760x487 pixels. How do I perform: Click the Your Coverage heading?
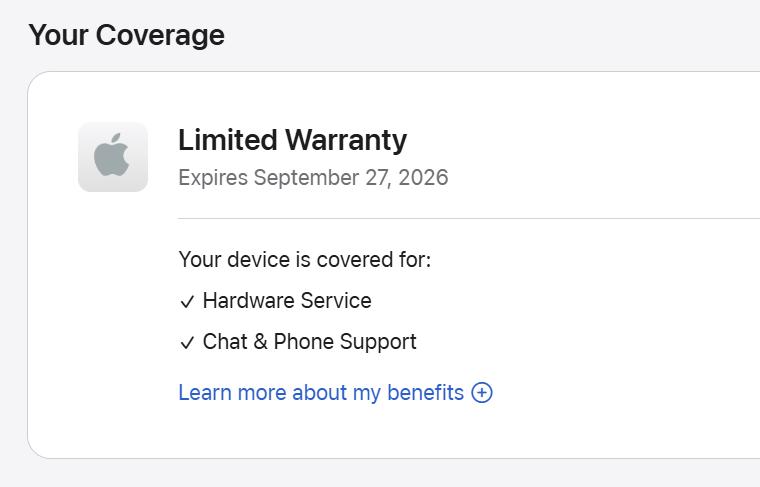pyautogui.click(x=126, y=36)
